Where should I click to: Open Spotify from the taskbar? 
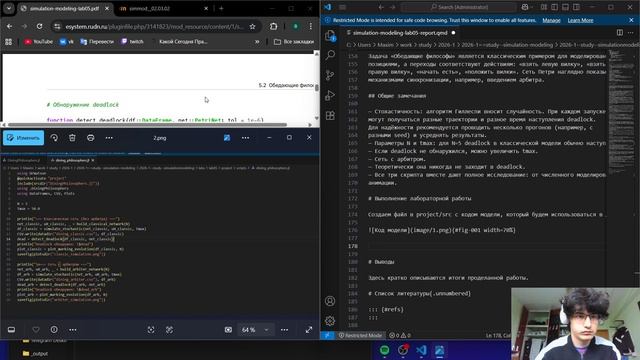tap(384, 350)
